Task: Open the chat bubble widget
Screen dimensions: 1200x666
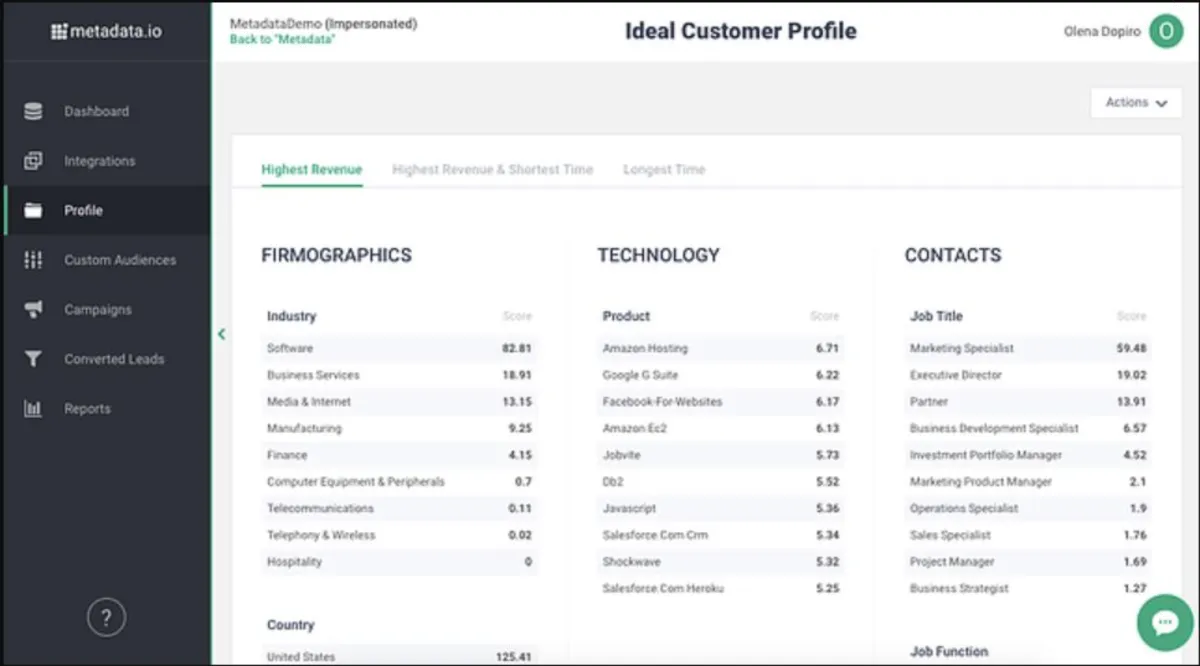Action: coord(1165,623)
